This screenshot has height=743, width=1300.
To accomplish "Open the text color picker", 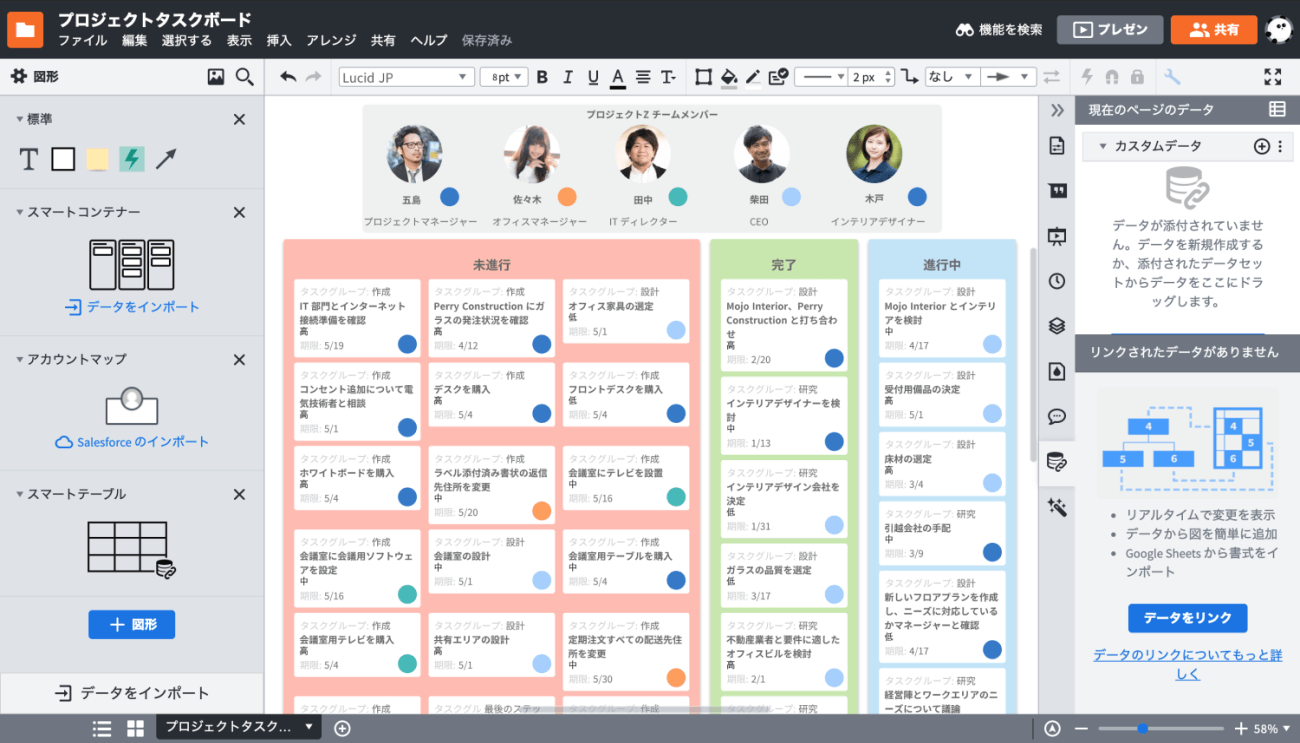I will 618,77.
